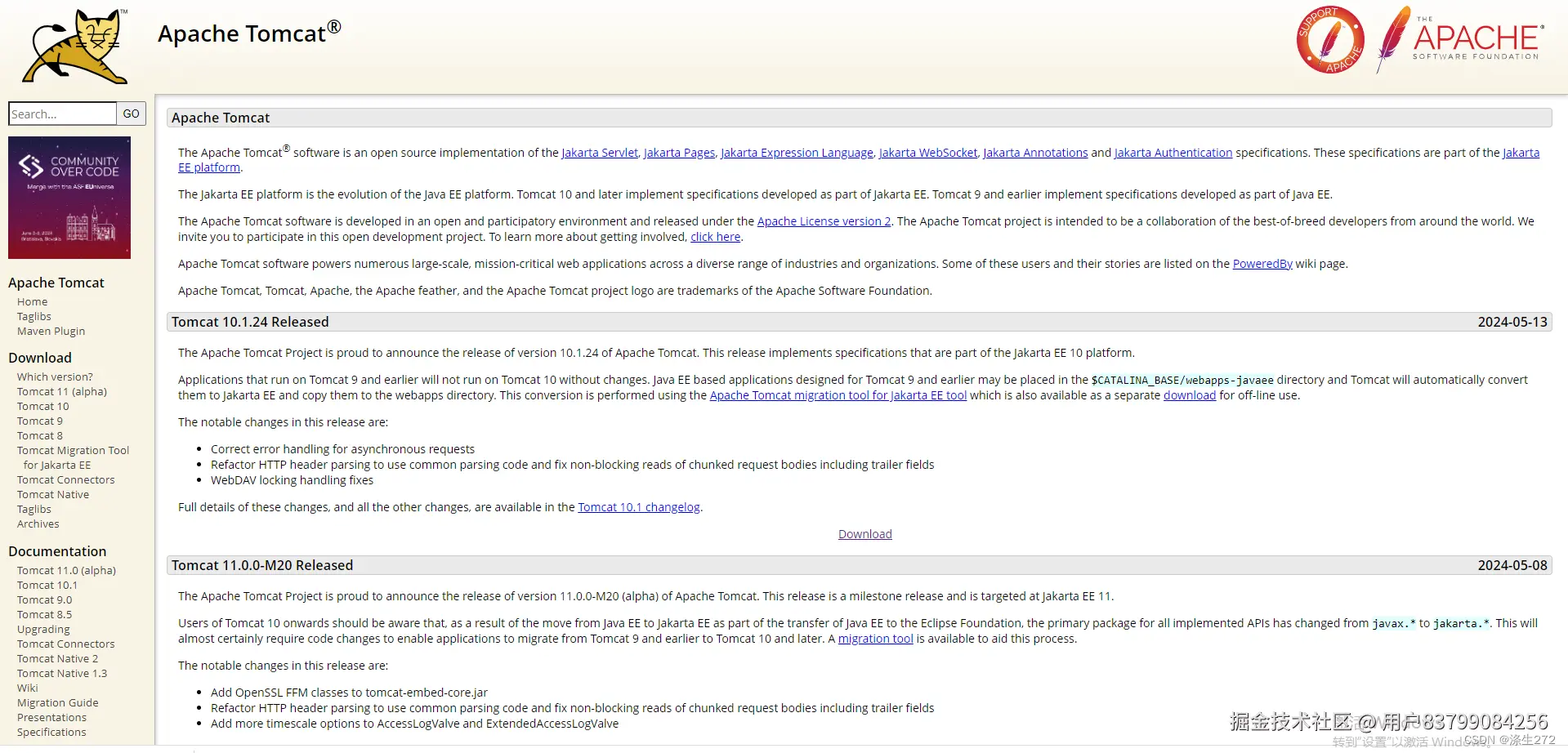Open the Specifications sidebar link
The width and height of the screenshot is (1568, 753).
click(51, 732)
